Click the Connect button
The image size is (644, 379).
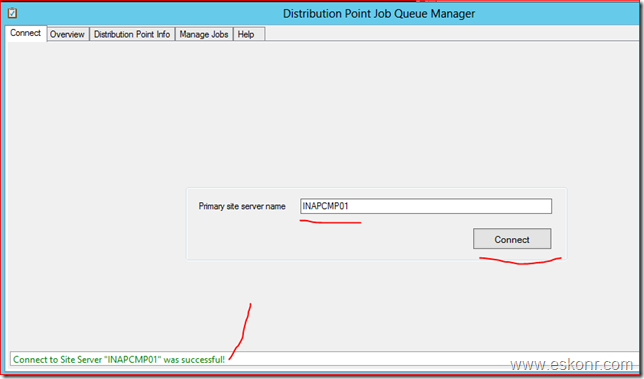pos(512,239)
